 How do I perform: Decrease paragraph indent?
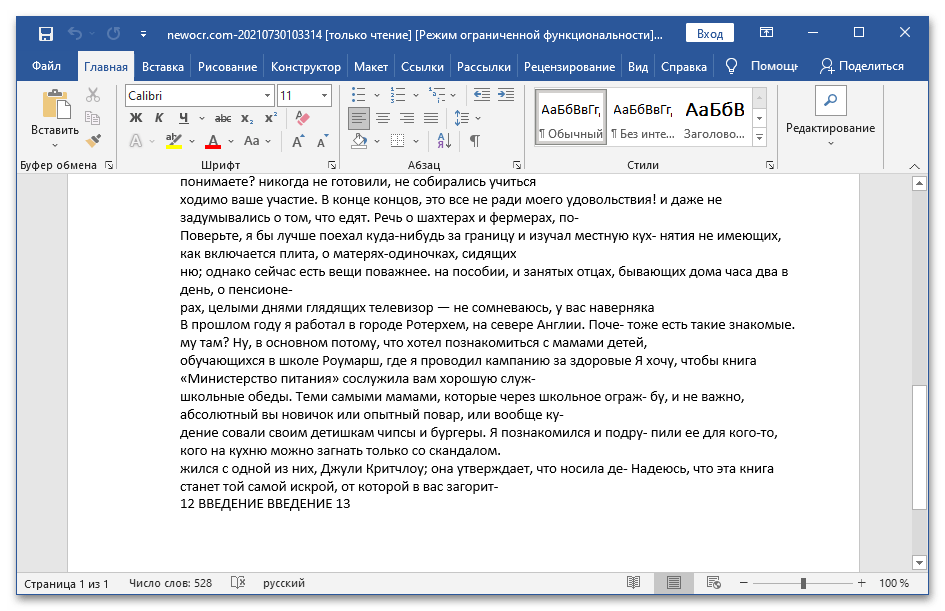482,95
